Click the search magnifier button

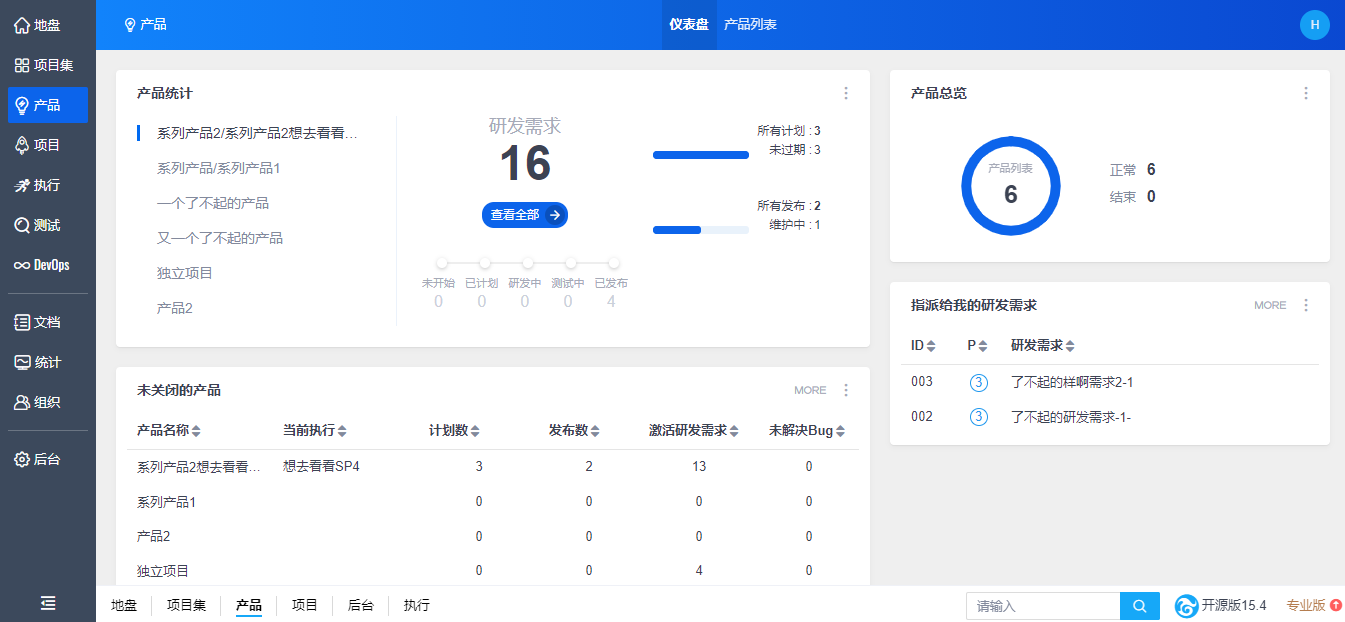click(1139, 606)
